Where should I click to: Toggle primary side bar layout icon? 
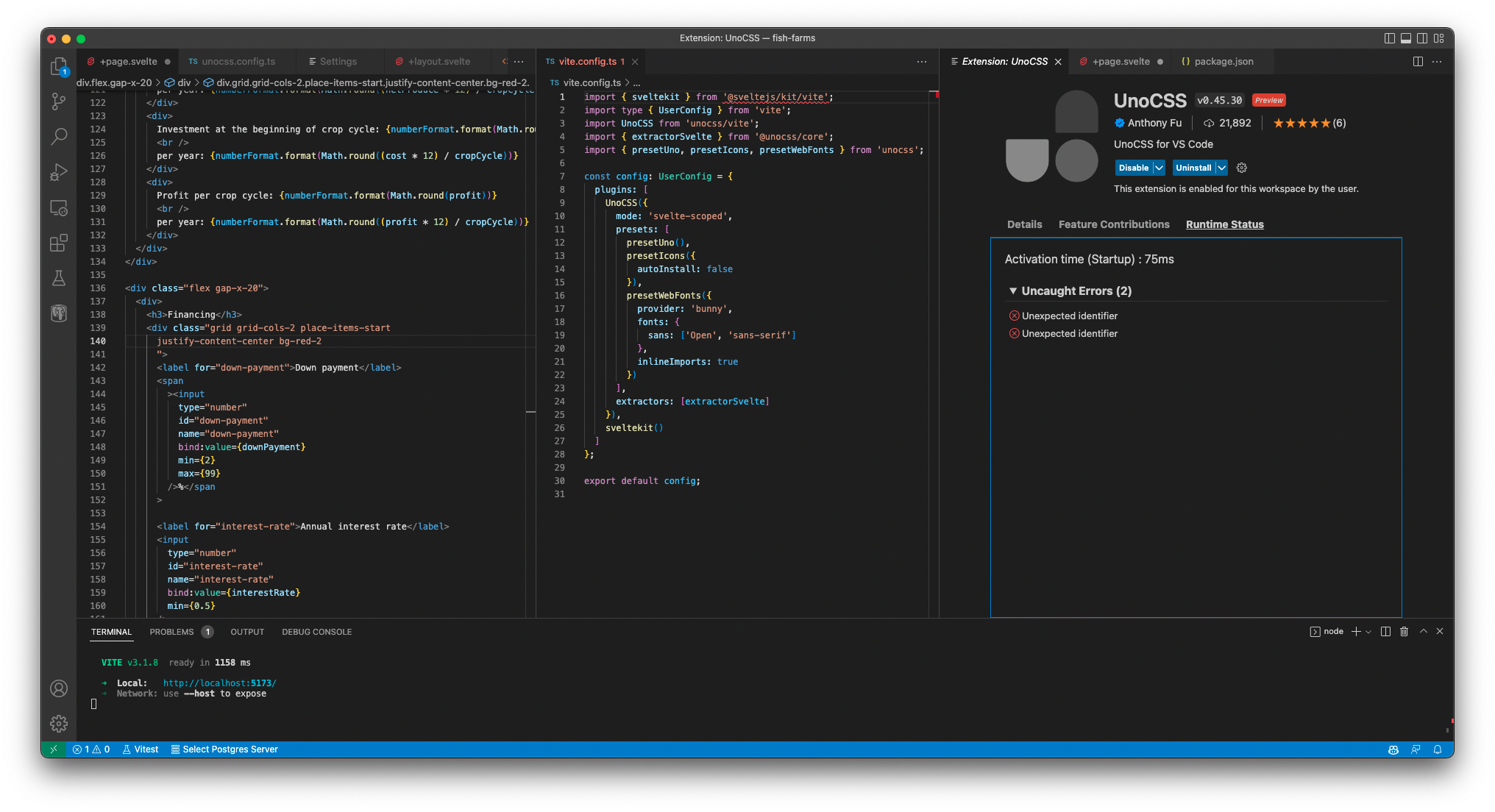[x=1389, y=38]
